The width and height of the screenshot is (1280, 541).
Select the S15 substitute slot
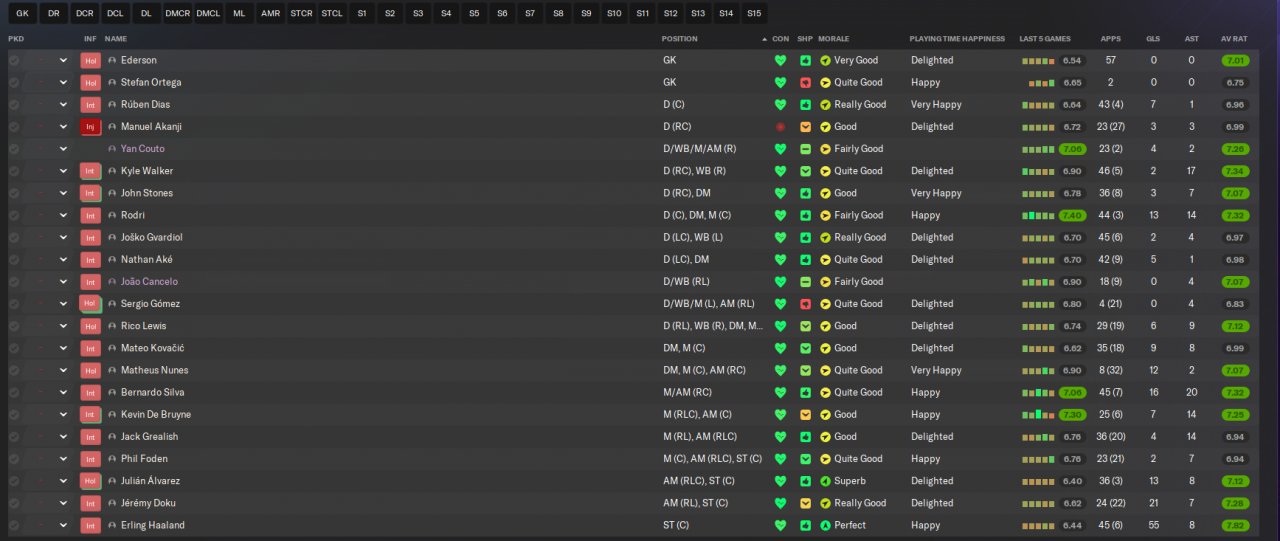pos(754,14)
